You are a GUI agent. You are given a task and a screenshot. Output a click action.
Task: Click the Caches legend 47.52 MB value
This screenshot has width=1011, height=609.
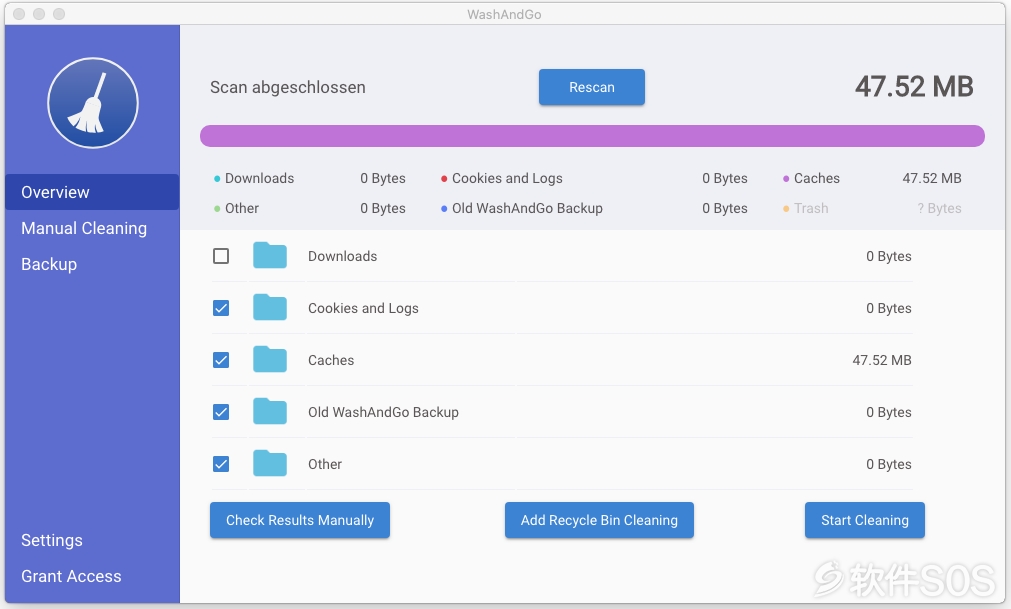[932, 178]
